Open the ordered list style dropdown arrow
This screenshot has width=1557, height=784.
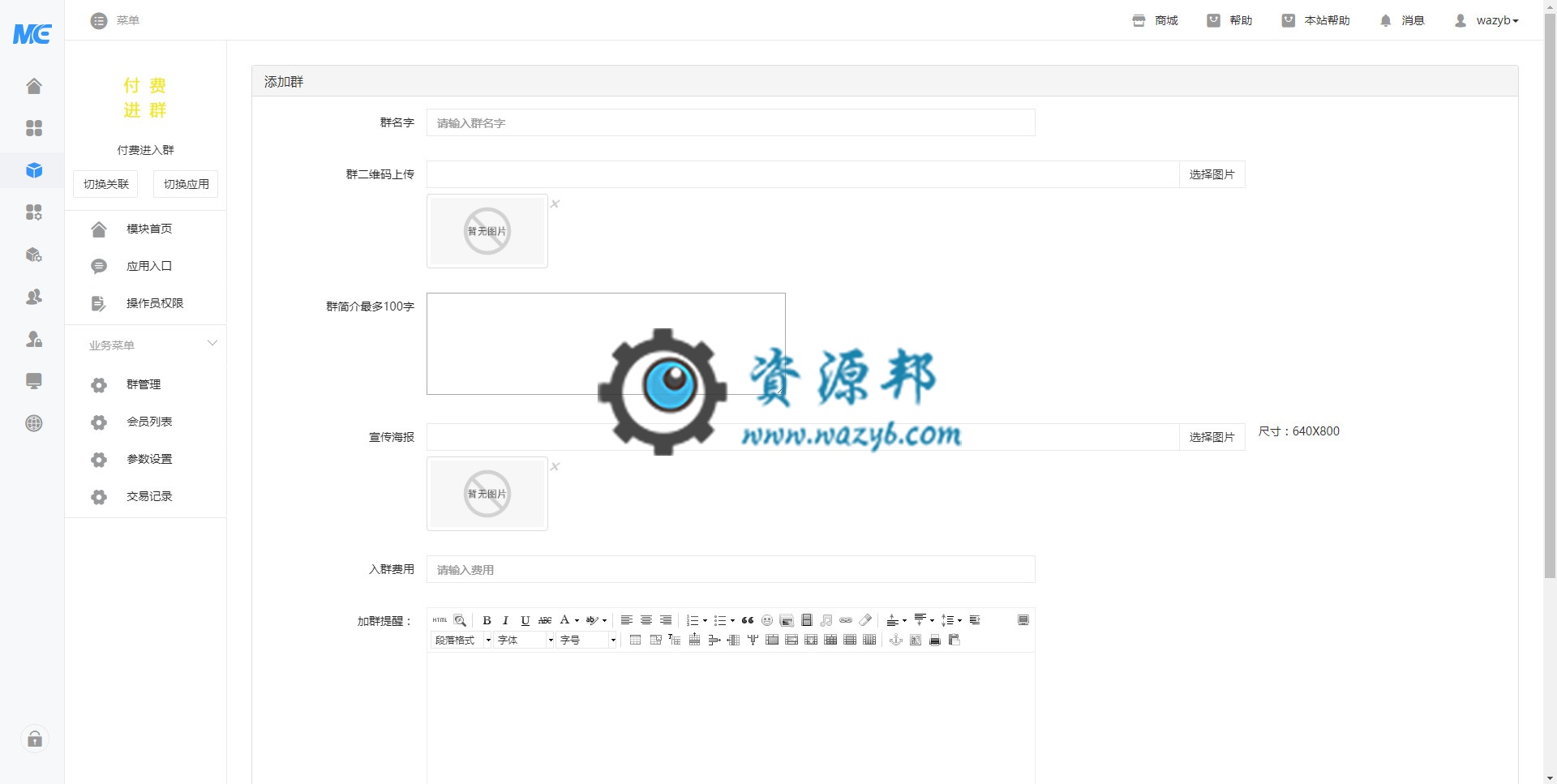pyautogui.click(x=705, y=620)
